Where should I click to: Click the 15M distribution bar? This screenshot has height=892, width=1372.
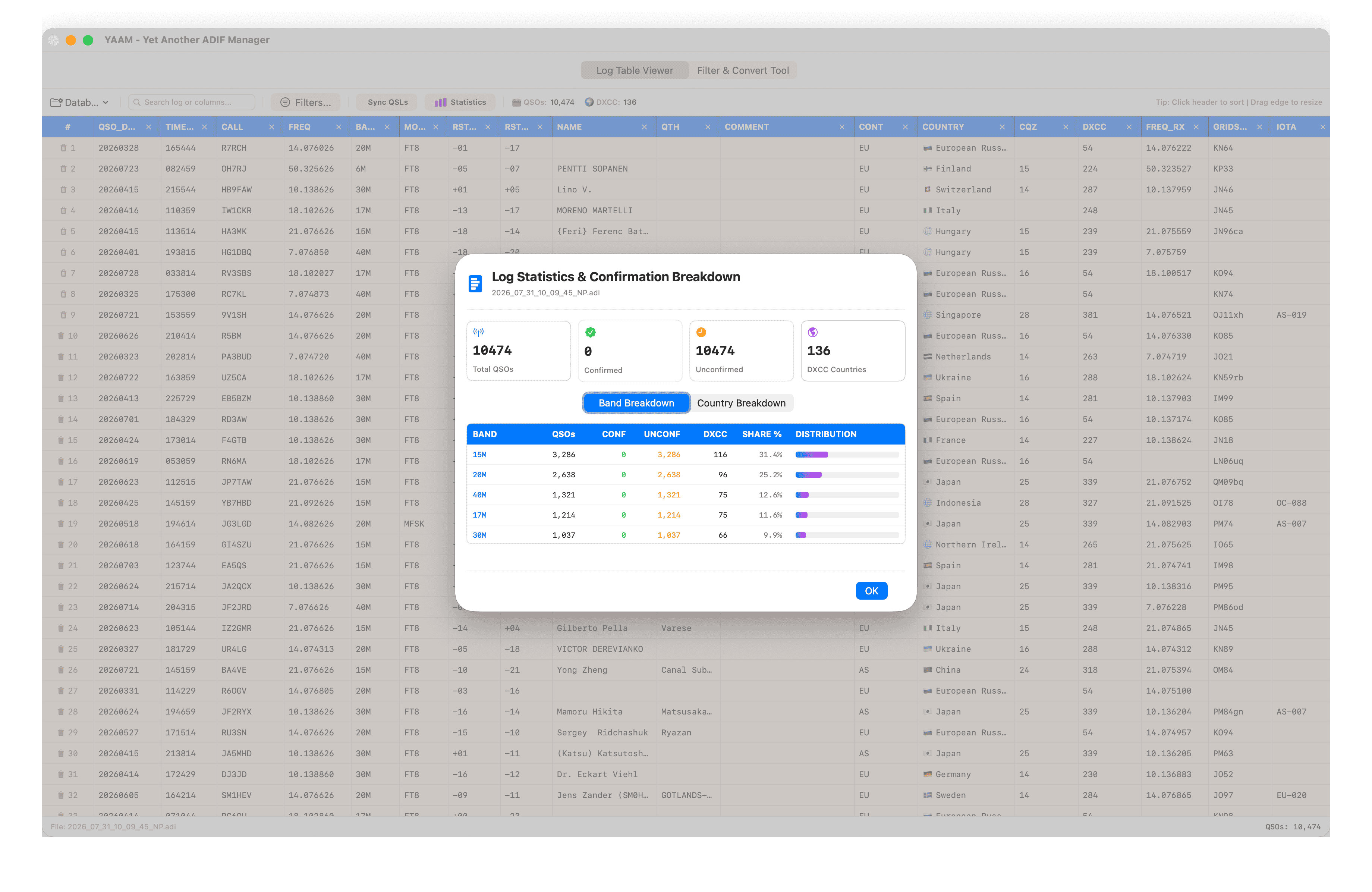(x=847, y=454)
